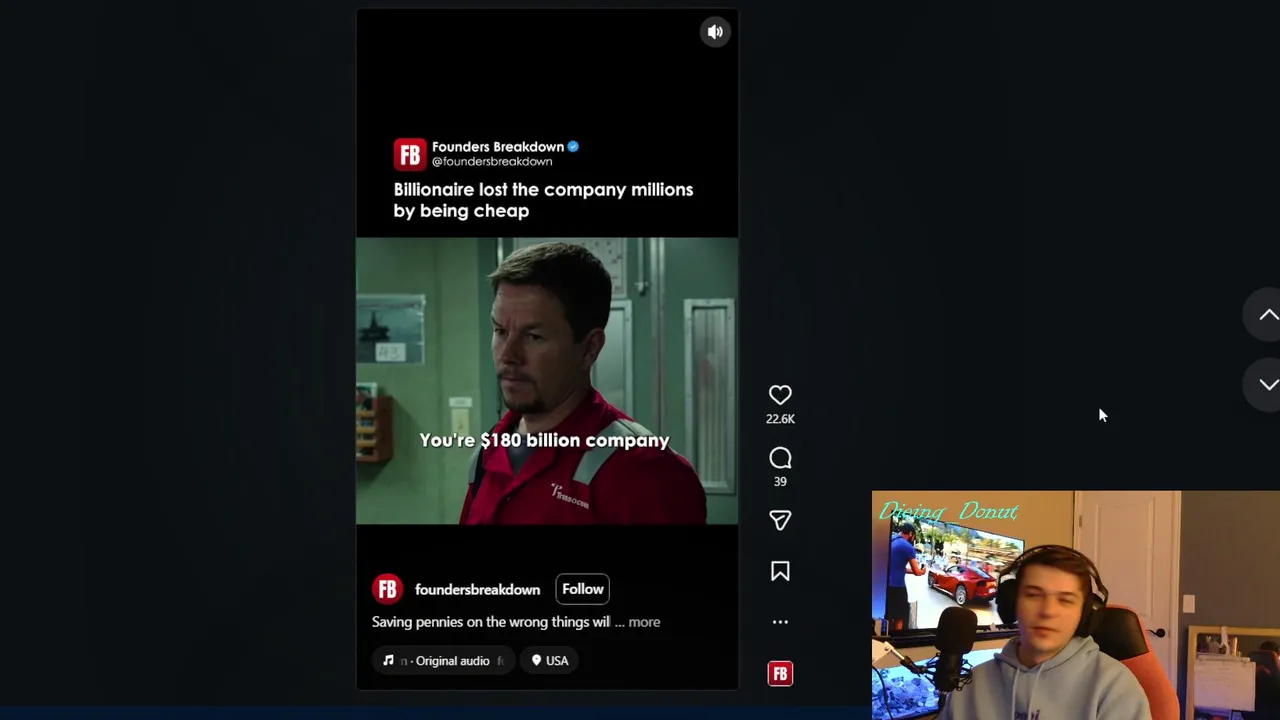Like the reel with heart icon
Screen dimensions: 1280x720
tap(780, 395)
